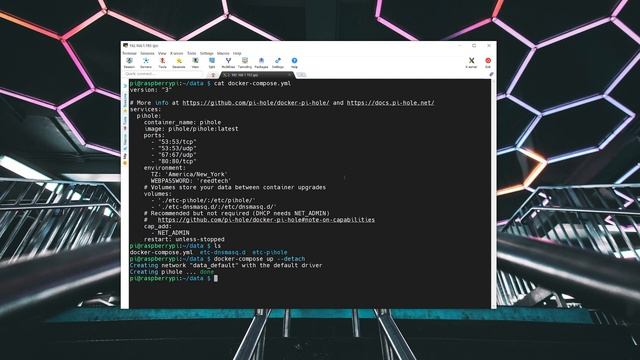This screenshot has height=360, width=640.
Task: Open the Servers toolbar icon
Action: click(x=146, y=62)
